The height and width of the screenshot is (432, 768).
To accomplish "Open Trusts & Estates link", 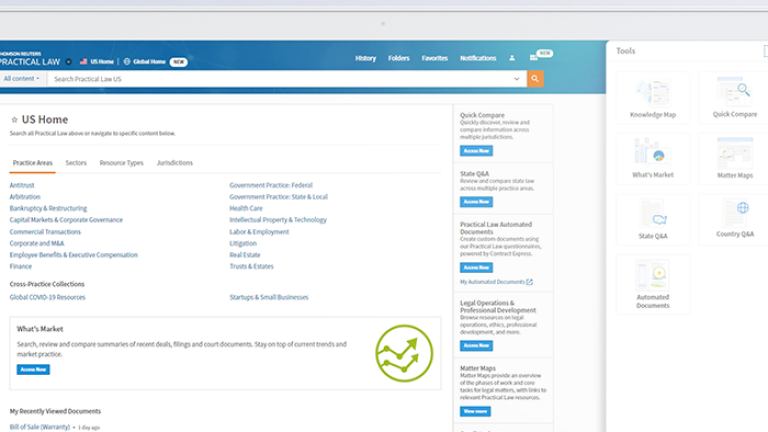I will [251, 266].
